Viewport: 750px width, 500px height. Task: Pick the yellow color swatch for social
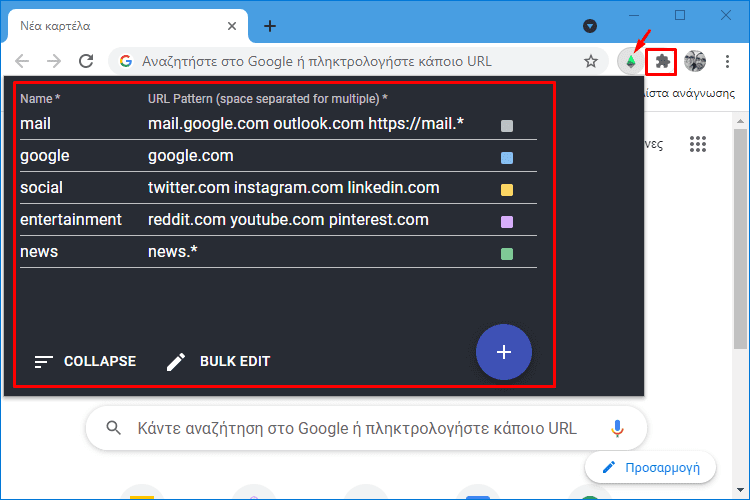coord(507,190)
